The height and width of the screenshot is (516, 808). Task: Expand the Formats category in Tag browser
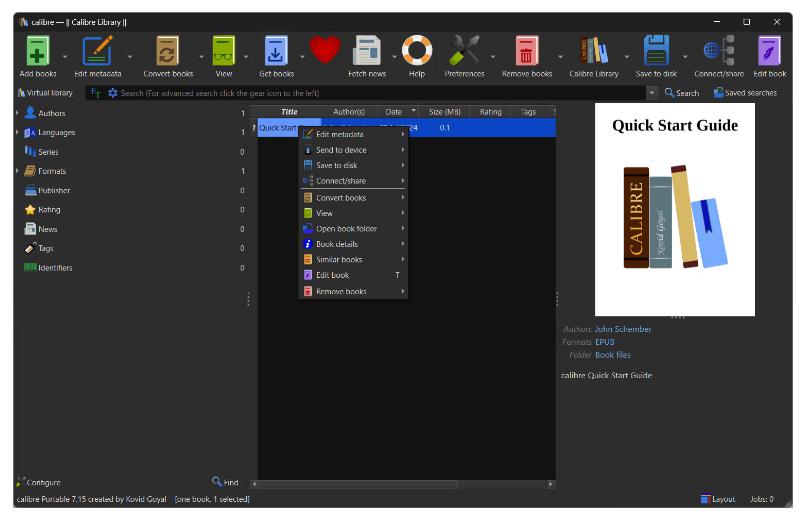point(17,171)
